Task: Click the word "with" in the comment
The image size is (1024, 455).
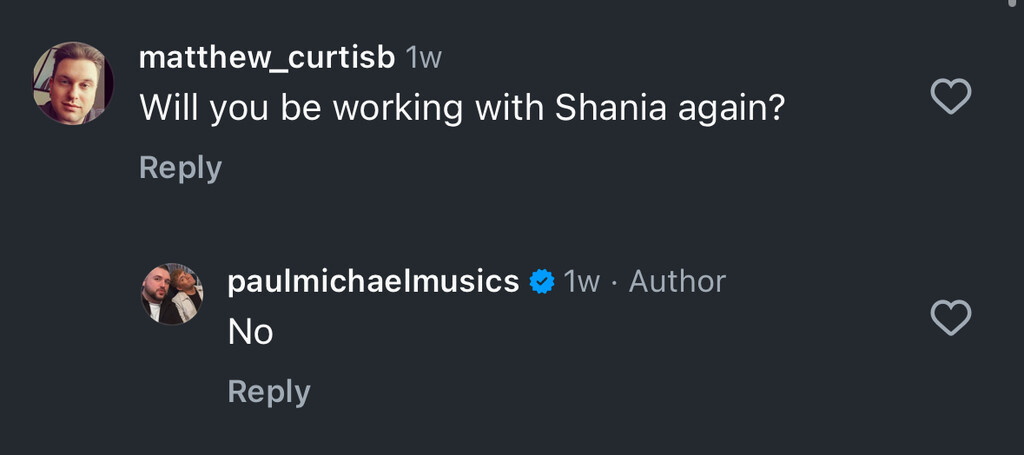Action: [500, 108]
